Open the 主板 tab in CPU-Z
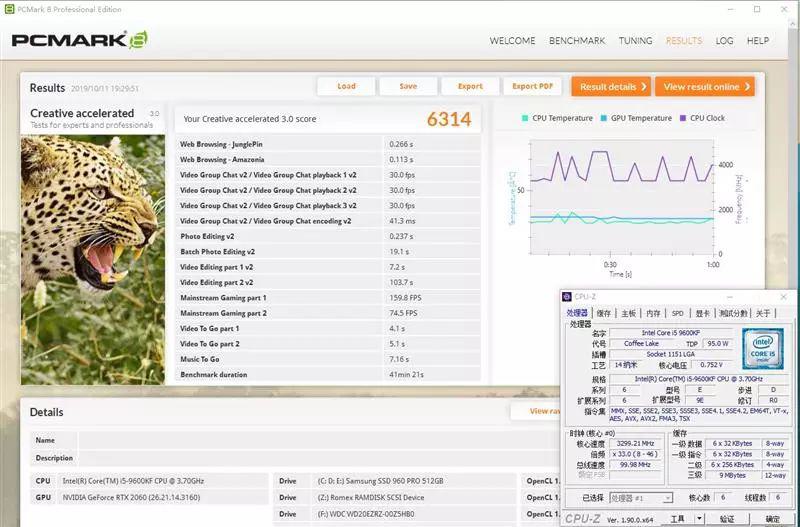 [x=629, y=313]
